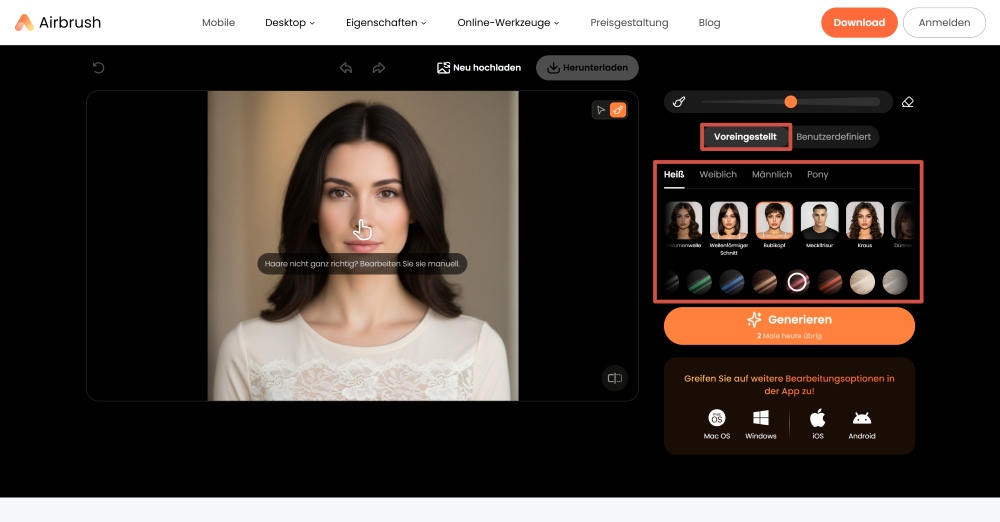Choose the Meckifrisur hairstyle thumbnail
The height and width of the screenshot is (522, 1000).
coord(820,220)
